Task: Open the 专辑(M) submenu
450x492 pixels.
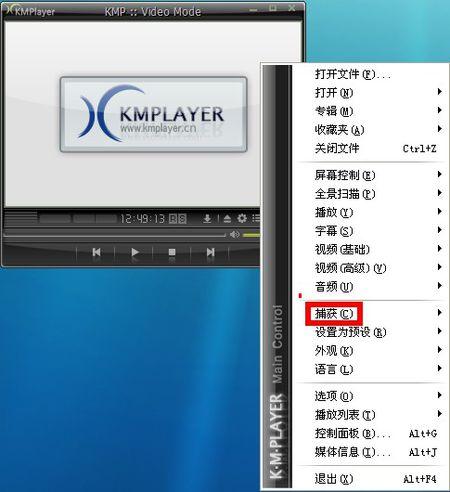Action: (x=371, y=111)
